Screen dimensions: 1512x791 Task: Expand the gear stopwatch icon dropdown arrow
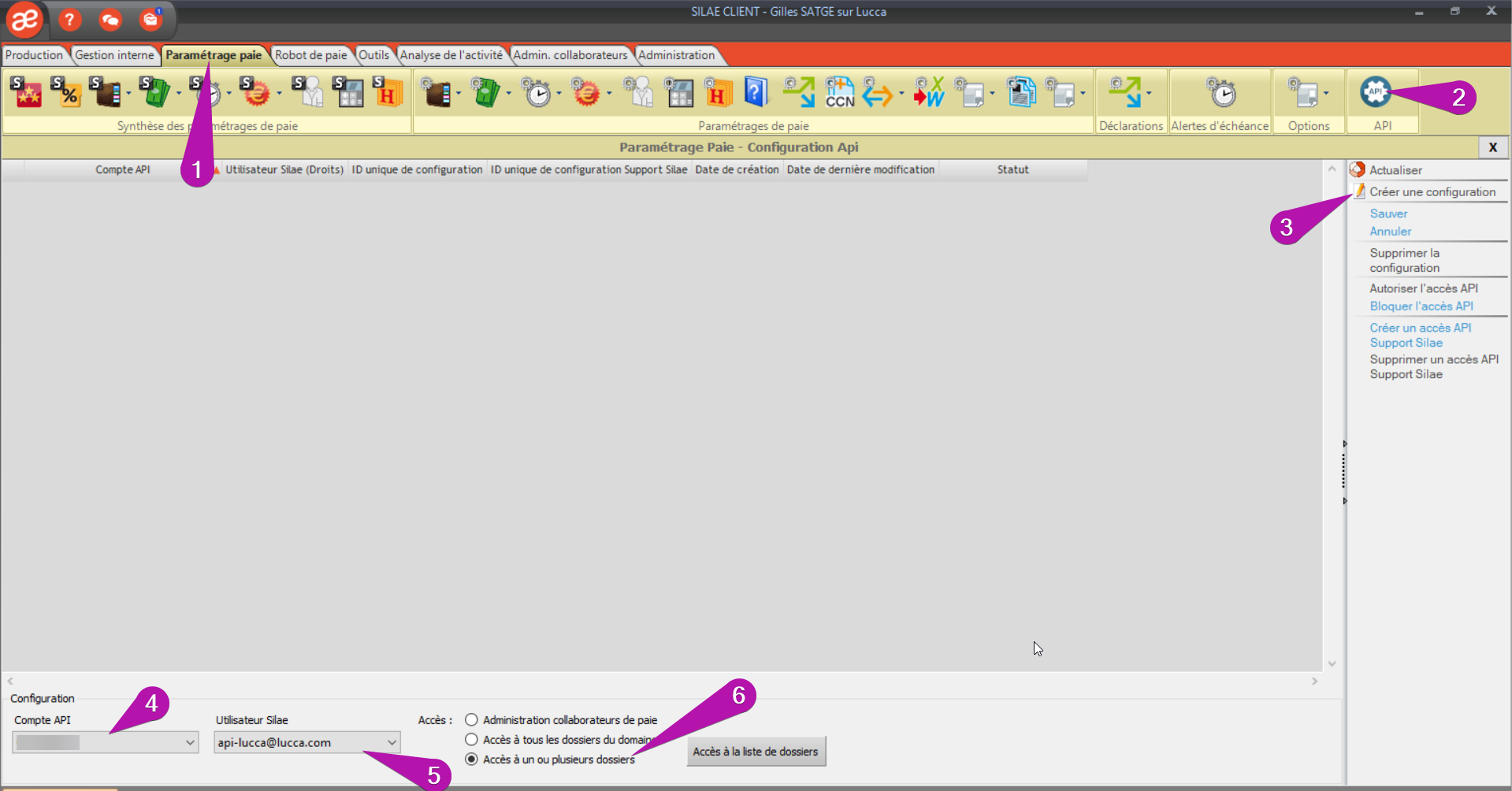559,94
